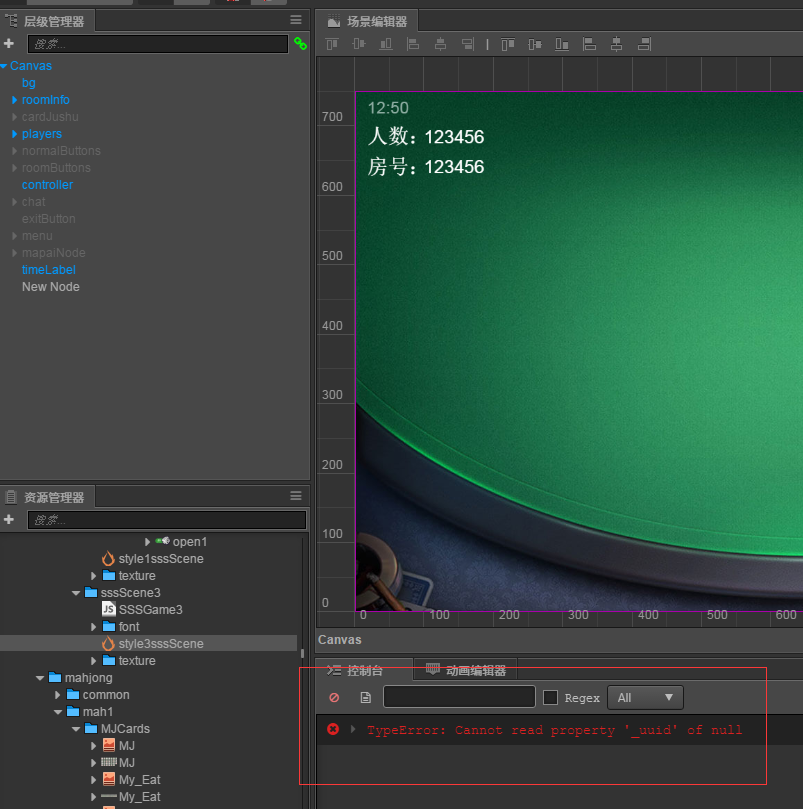The image size is (803, 809).
Task: Click the console open log file icon
Action: (365, 697)
